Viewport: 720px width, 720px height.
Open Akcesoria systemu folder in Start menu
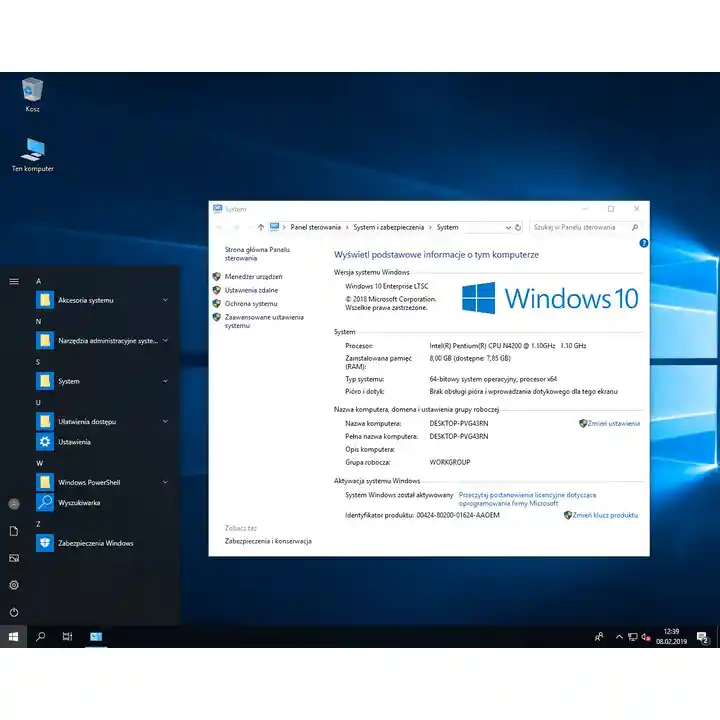tap(103, 300)
